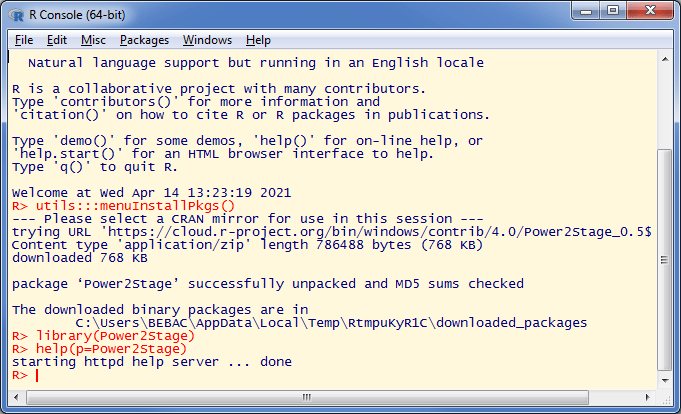Grab the vertical scrollbar thumb
This screenshot has height=414, width=681.
(664, 260)
